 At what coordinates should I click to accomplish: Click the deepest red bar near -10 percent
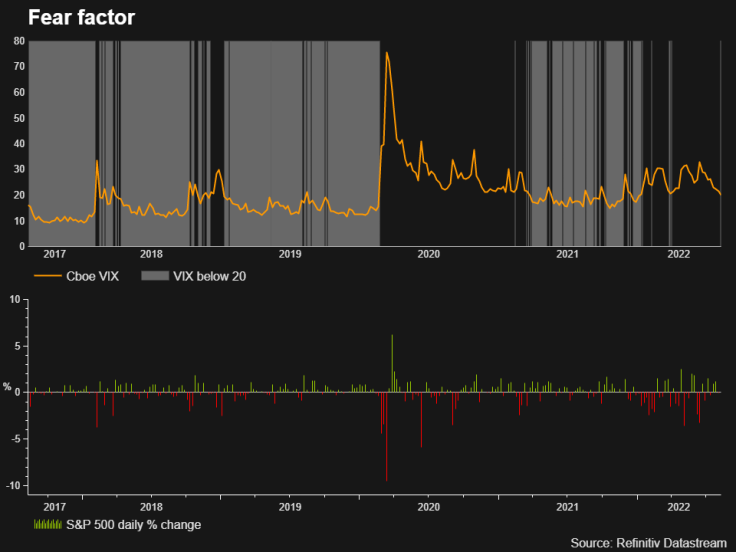(386, 437)
